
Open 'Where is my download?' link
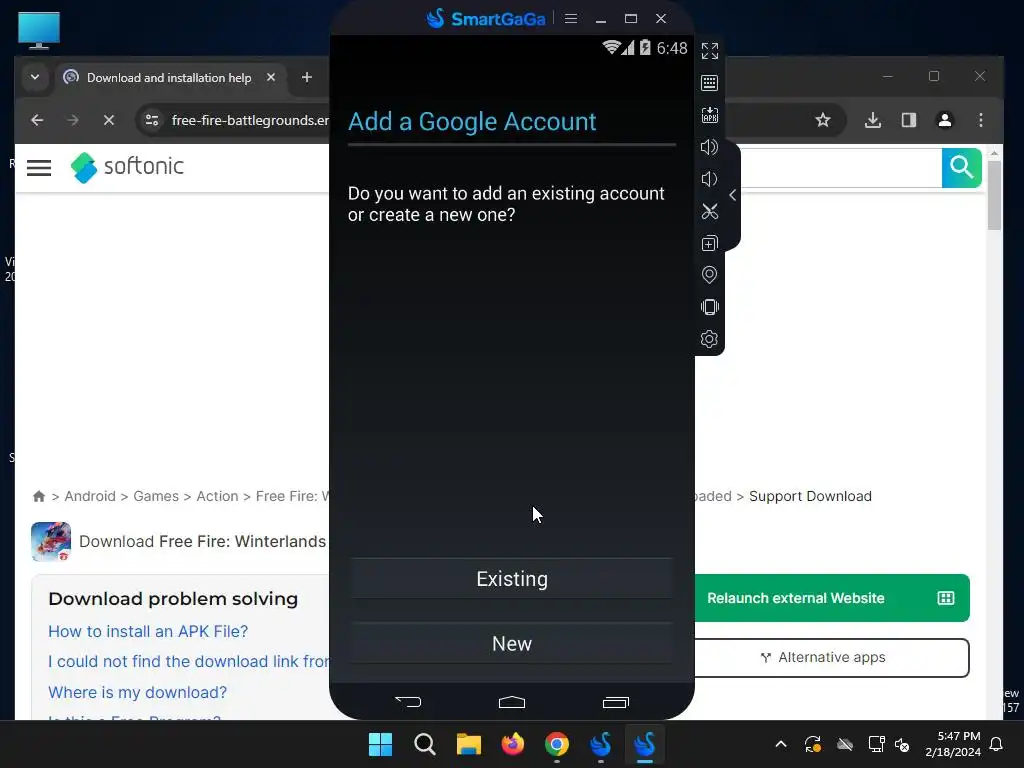pyautogui.click(x=138, y=692)
